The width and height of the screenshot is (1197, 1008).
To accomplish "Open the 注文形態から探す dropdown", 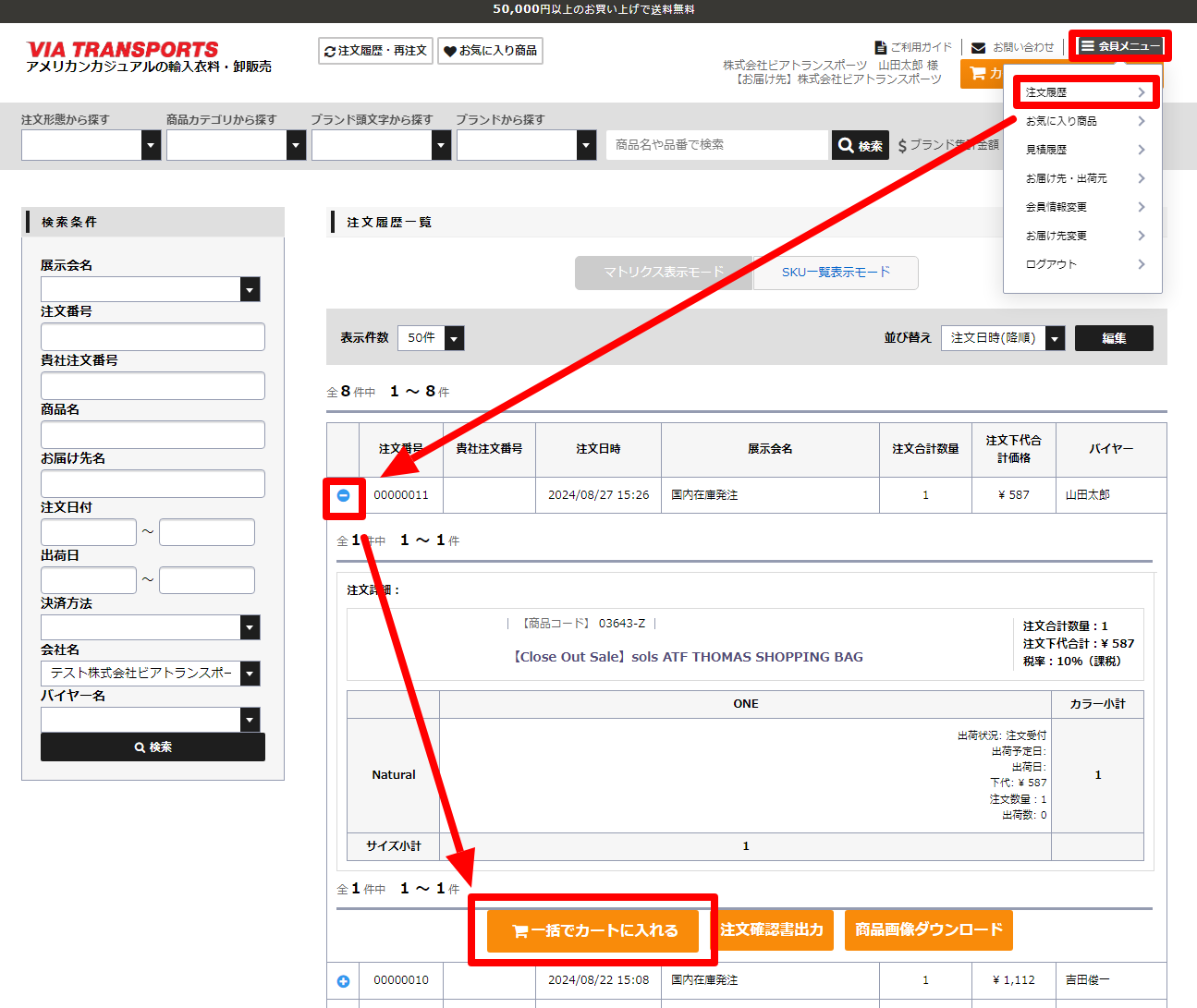I will (x=92, y=145).
